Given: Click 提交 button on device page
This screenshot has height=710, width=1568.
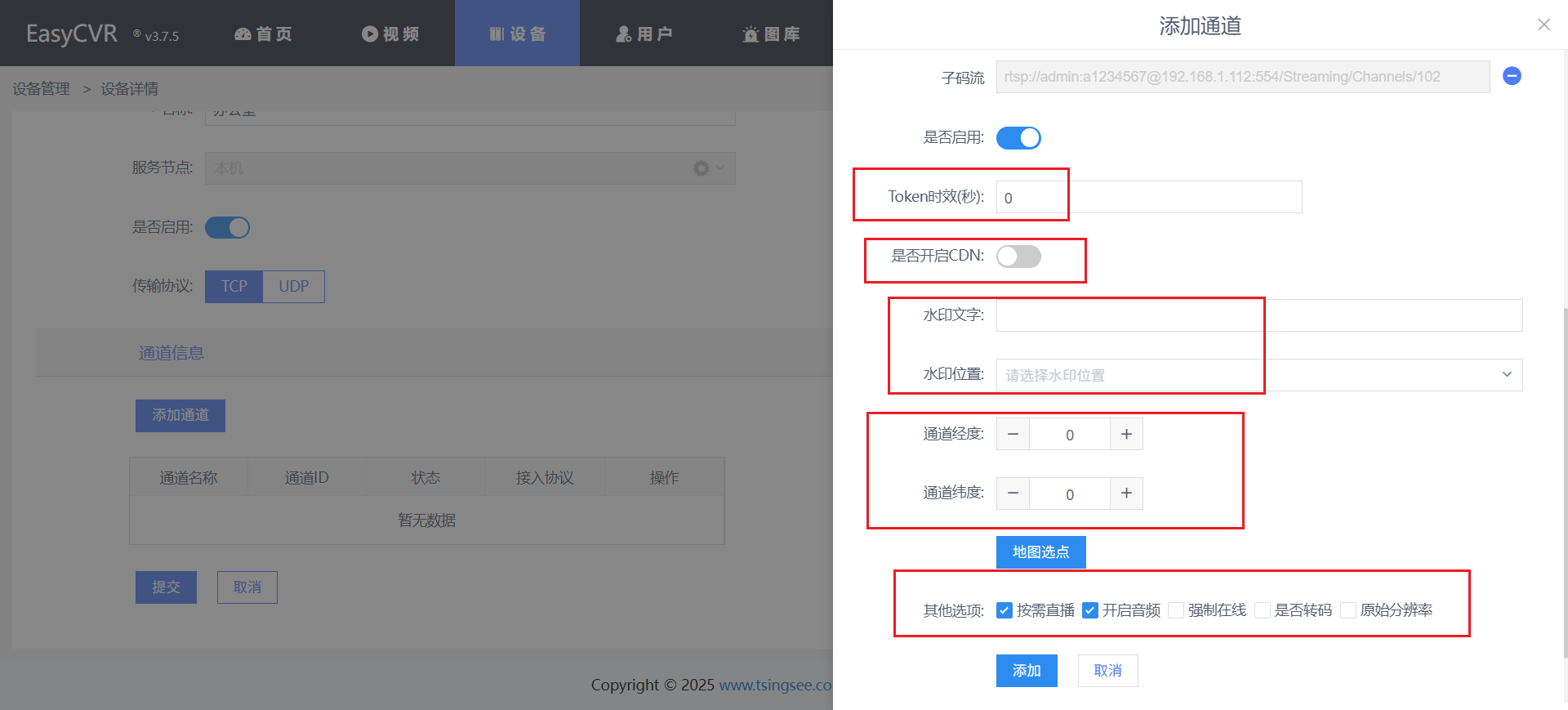Looking at the screenshot, I should [x=166, y=587].
